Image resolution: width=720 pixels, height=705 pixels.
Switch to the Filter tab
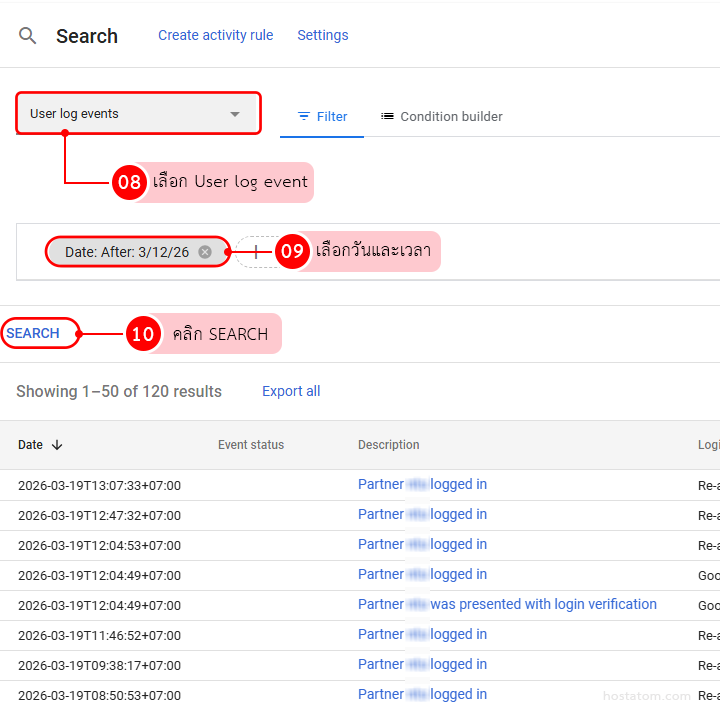click(x=322, y=116)
